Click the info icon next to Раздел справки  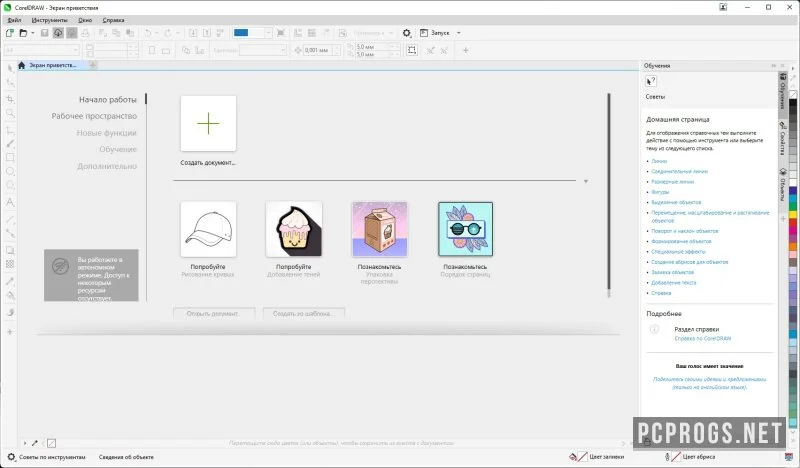tap(655, 329)
